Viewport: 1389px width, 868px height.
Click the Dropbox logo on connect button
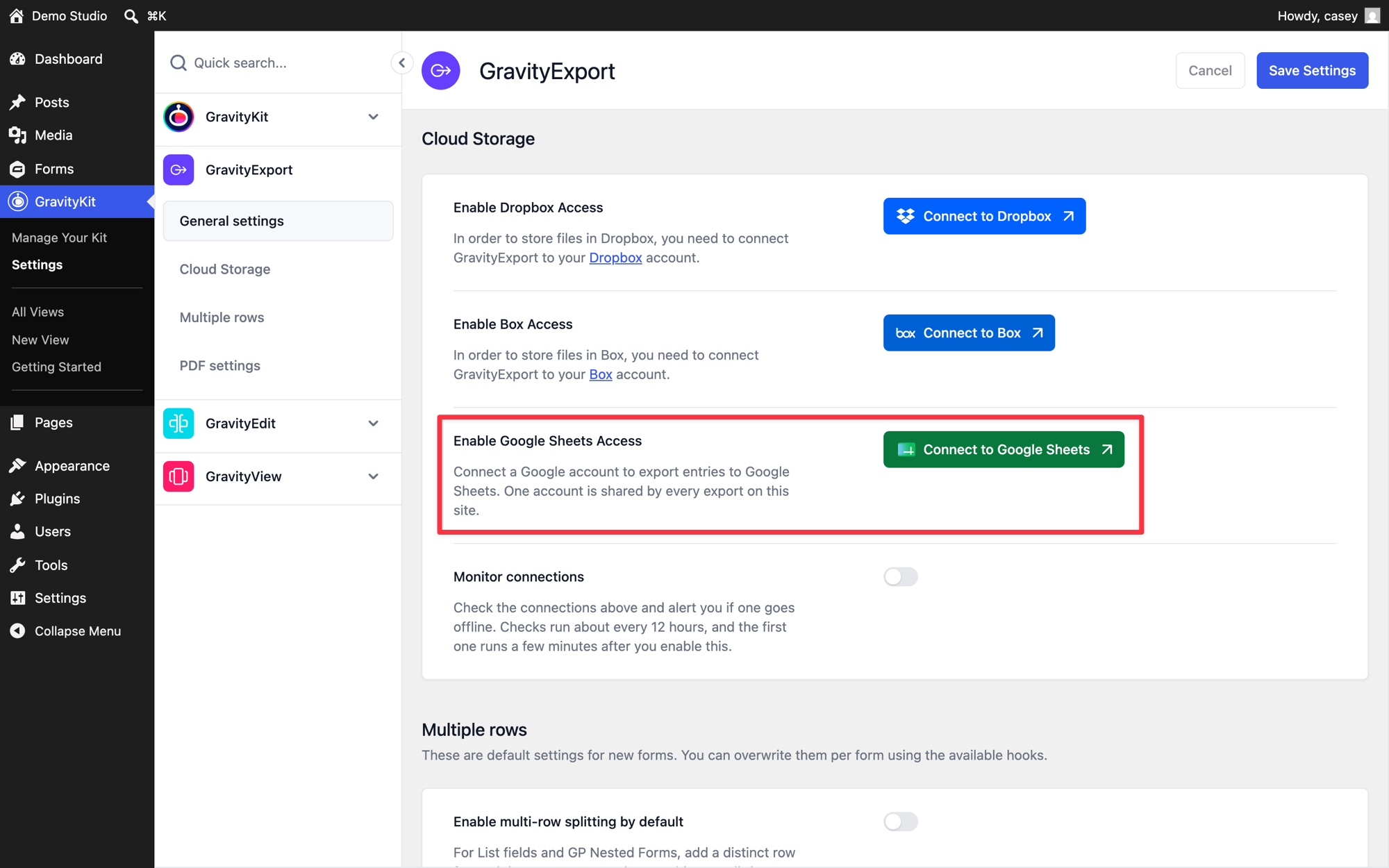(905, 216)
